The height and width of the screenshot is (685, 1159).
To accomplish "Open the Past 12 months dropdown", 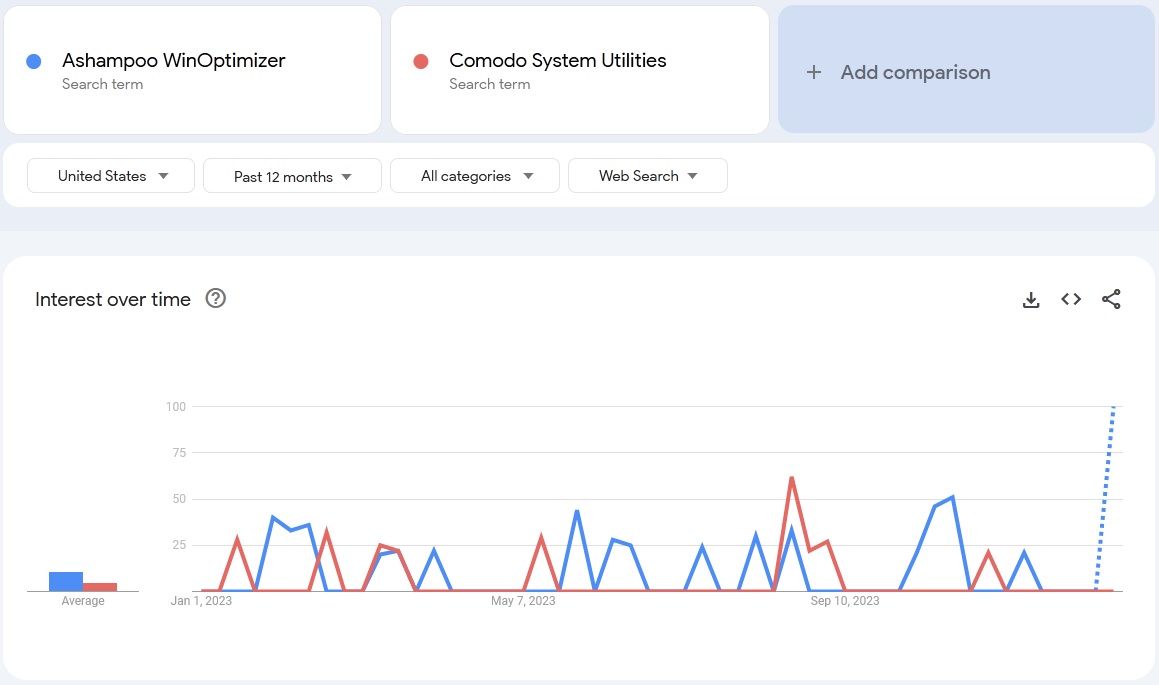I will coord(292,176).
